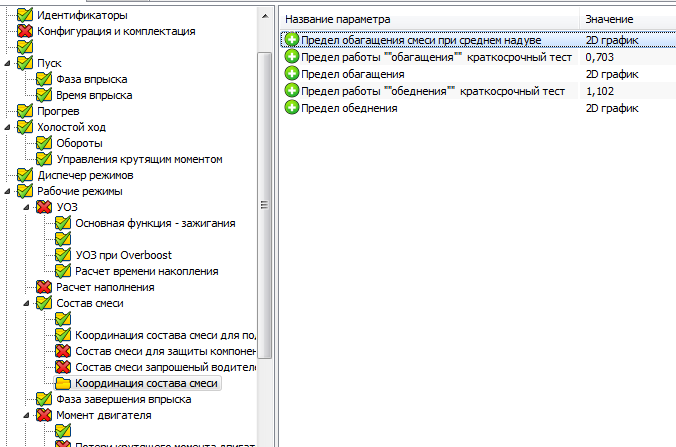The image size is (676, 447).
Task: Click the tree panel vertical scrollbar
Action: [265, 200]
